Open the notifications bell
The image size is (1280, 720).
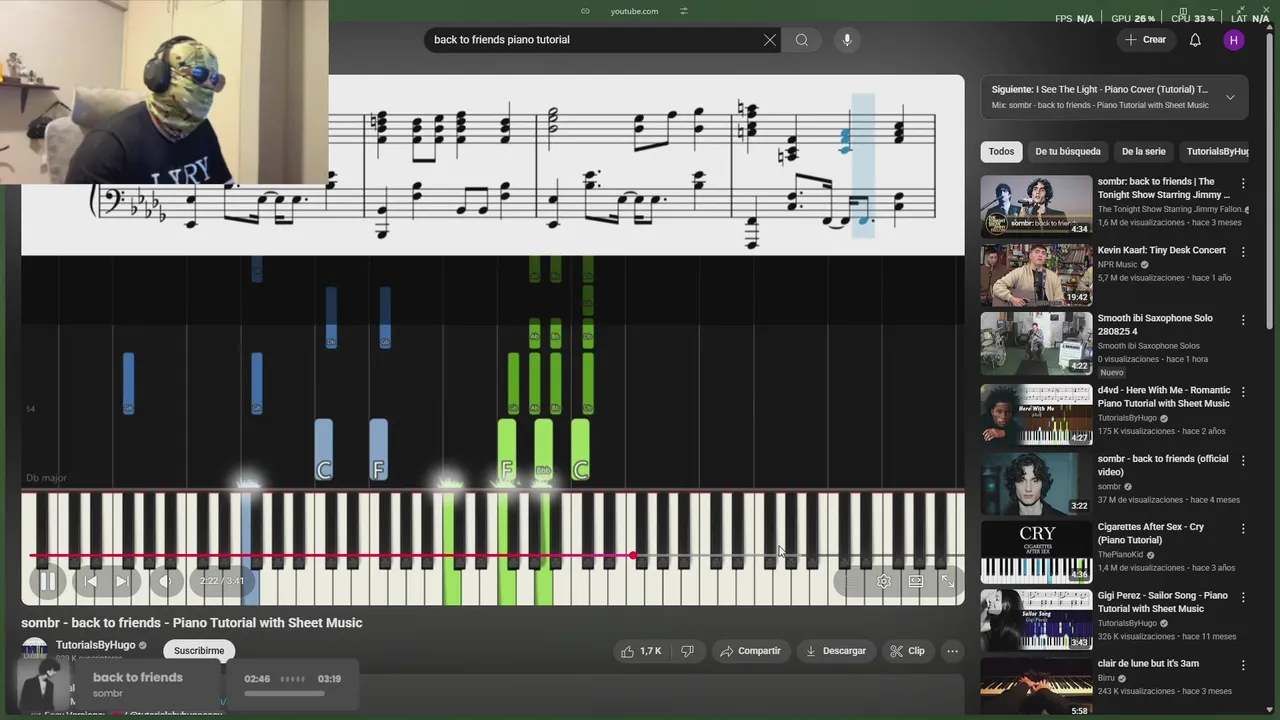(x=1195, y=40)
